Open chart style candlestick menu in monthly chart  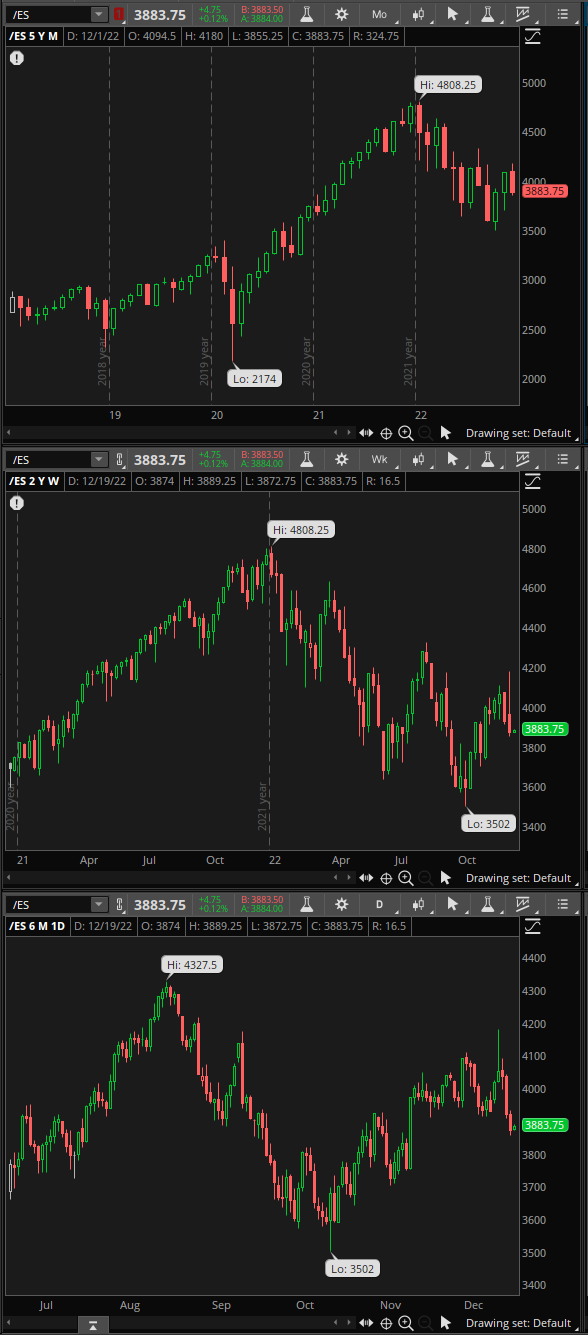pyautogui.click(x=418, y=14)
